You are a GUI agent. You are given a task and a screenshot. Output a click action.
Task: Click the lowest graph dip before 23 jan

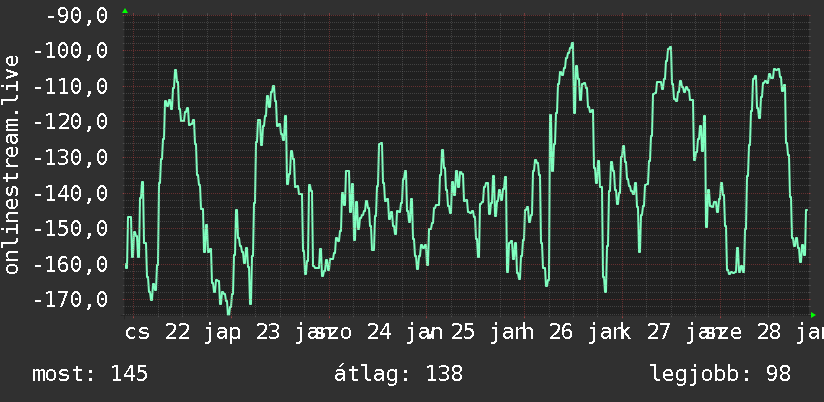(x=229, y=314)
